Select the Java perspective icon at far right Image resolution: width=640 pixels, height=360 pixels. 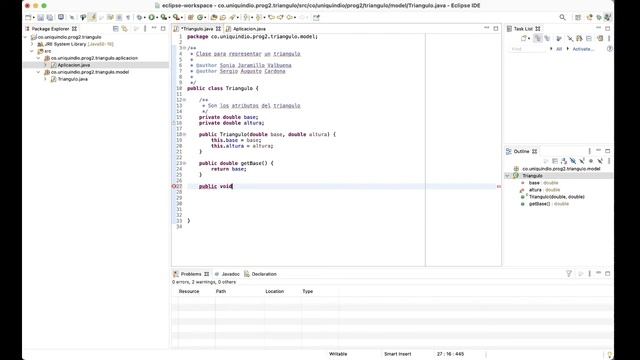[608, 18]
